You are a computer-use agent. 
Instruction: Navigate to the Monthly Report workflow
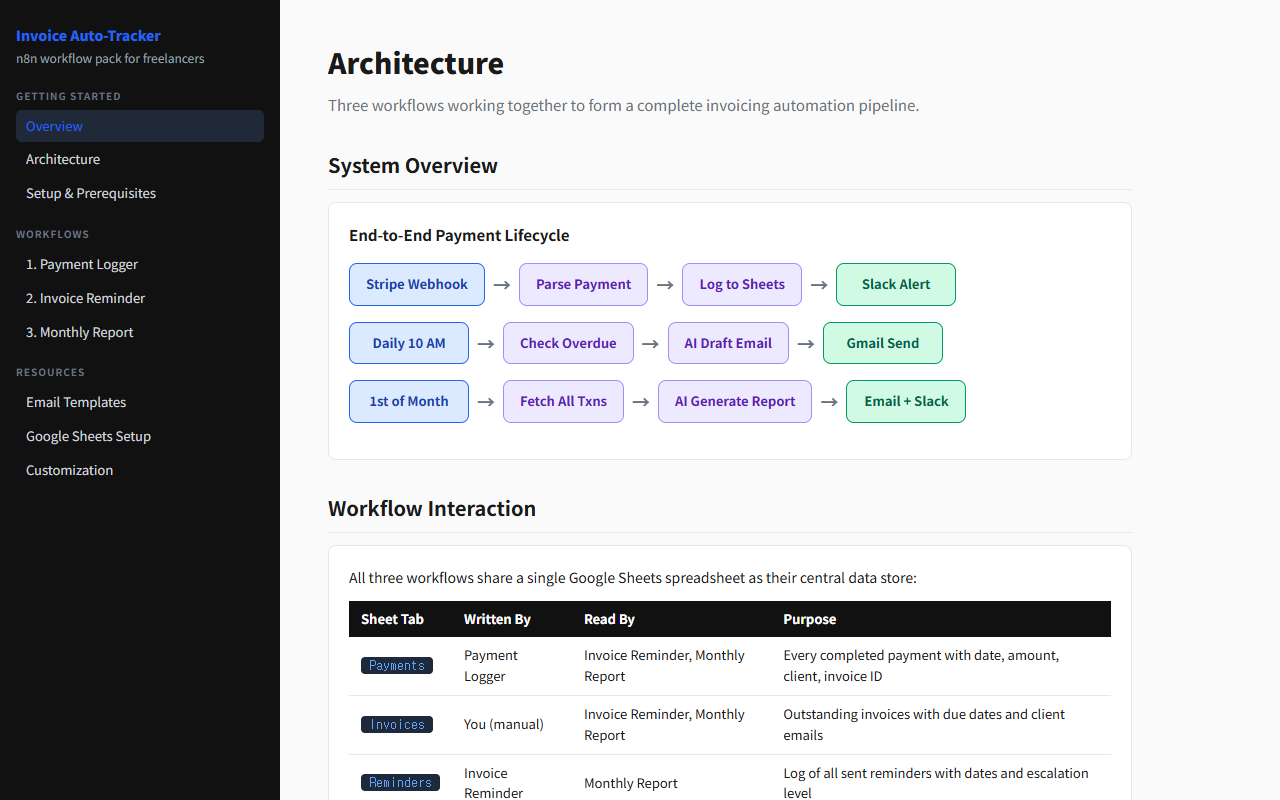click(79, 333)
